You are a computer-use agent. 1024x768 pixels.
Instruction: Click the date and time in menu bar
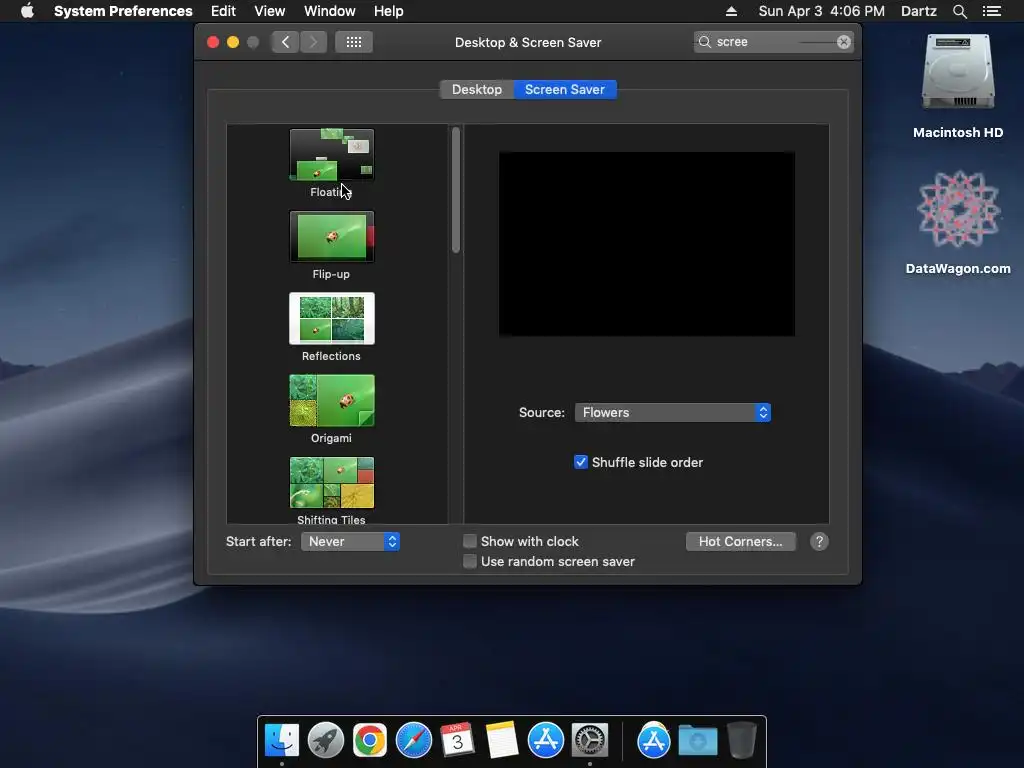click(x=822, y=11)
